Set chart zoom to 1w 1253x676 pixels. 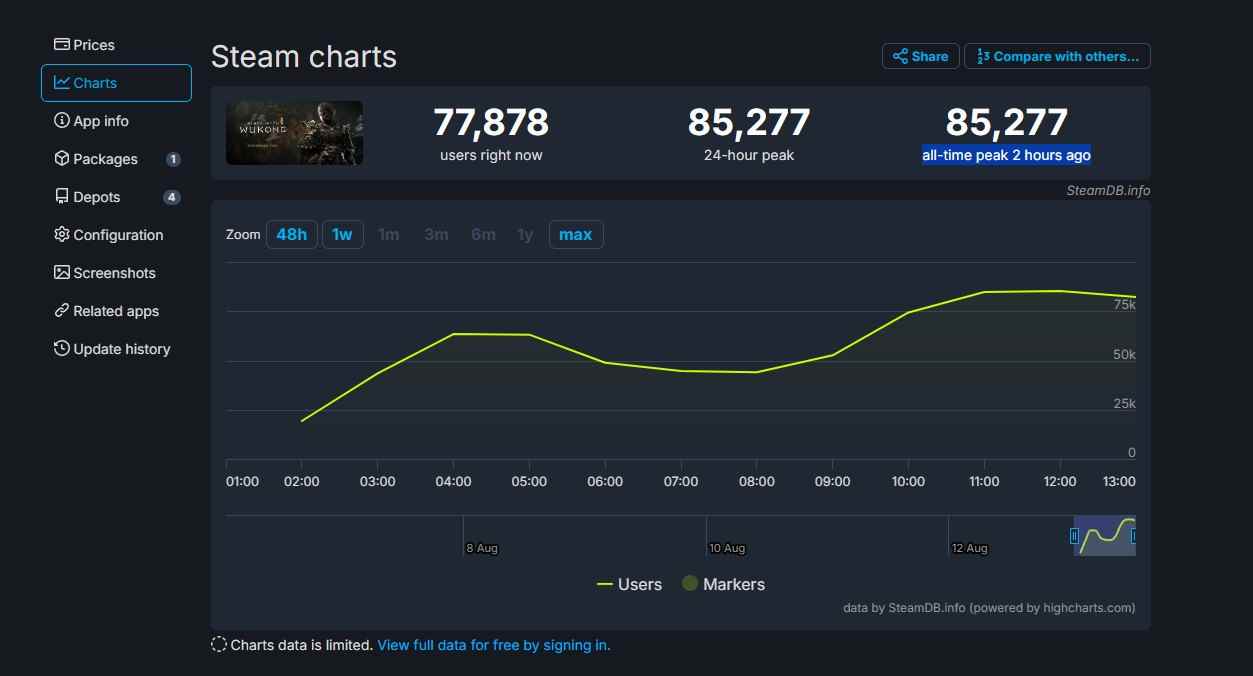coord(342,235)
